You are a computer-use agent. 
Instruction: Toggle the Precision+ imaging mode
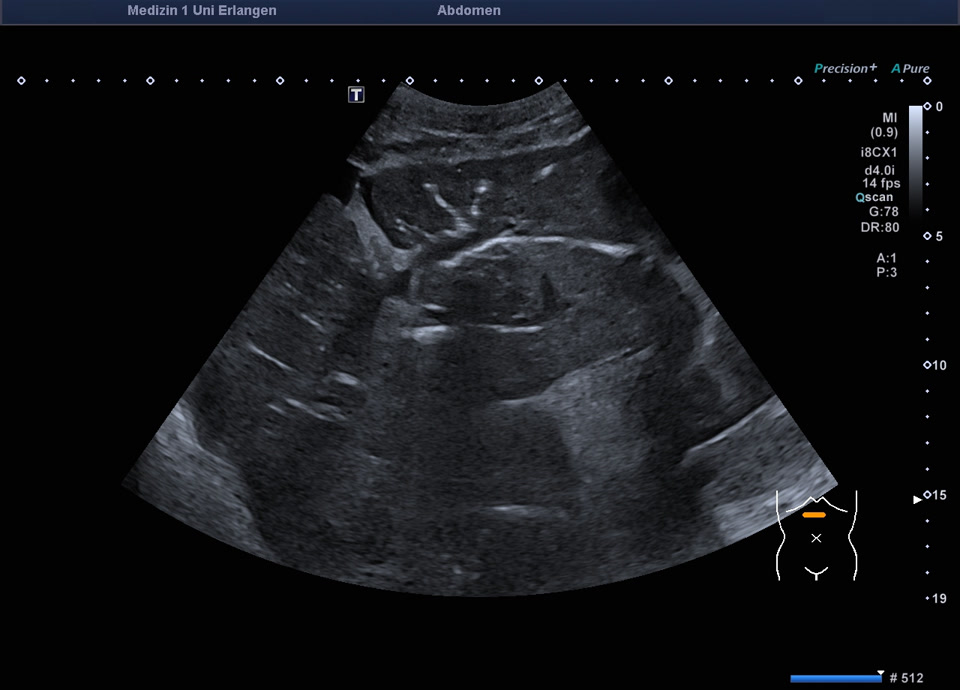845,69
